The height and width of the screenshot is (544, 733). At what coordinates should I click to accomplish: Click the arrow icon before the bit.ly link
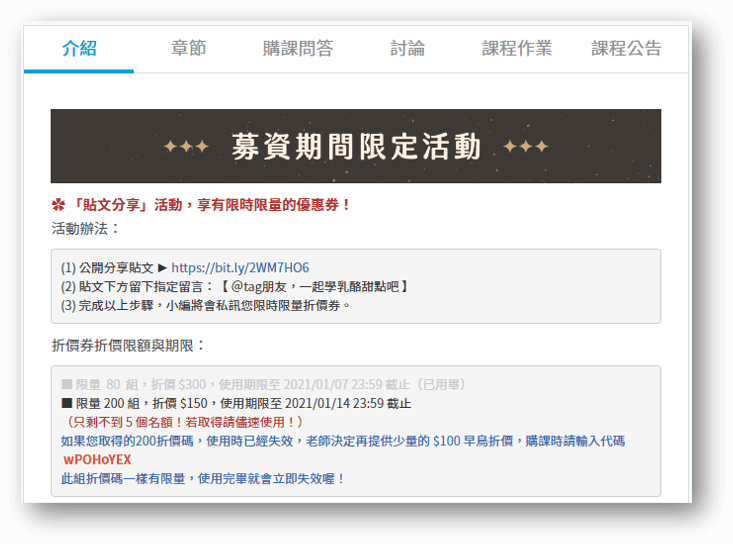point(163,268)
